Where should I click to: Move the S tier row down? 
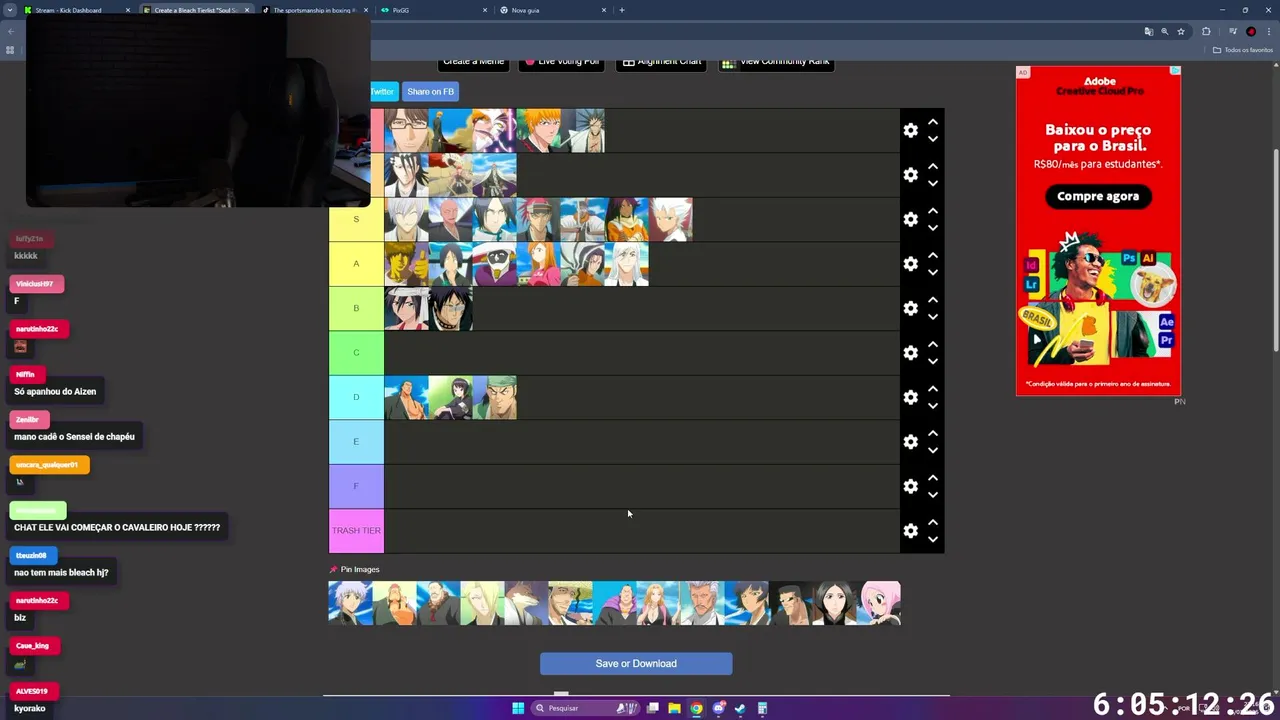pyautogui.click(x=932, y=228)
